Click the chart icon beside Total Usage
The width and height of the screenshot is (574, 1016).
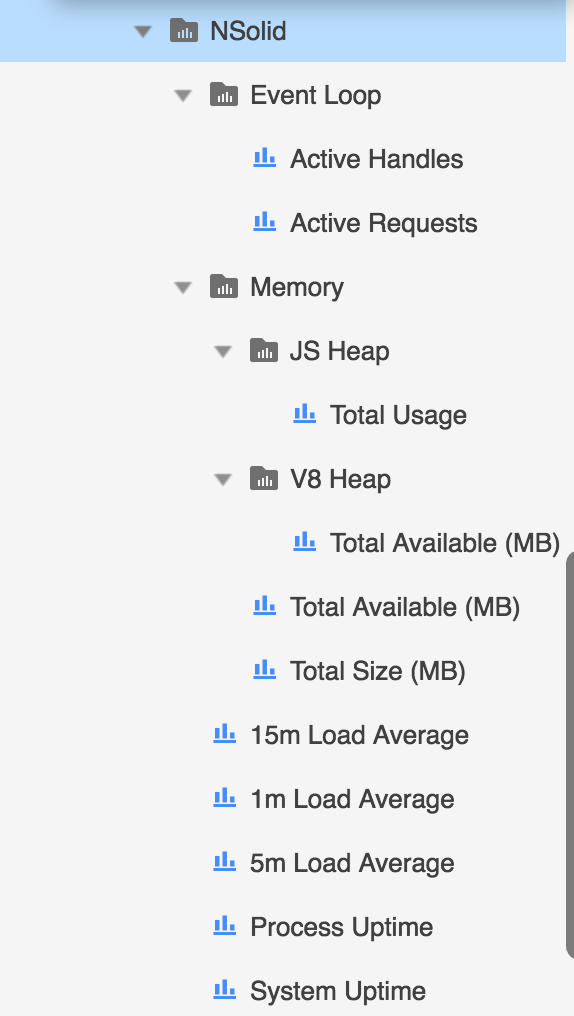304,413
